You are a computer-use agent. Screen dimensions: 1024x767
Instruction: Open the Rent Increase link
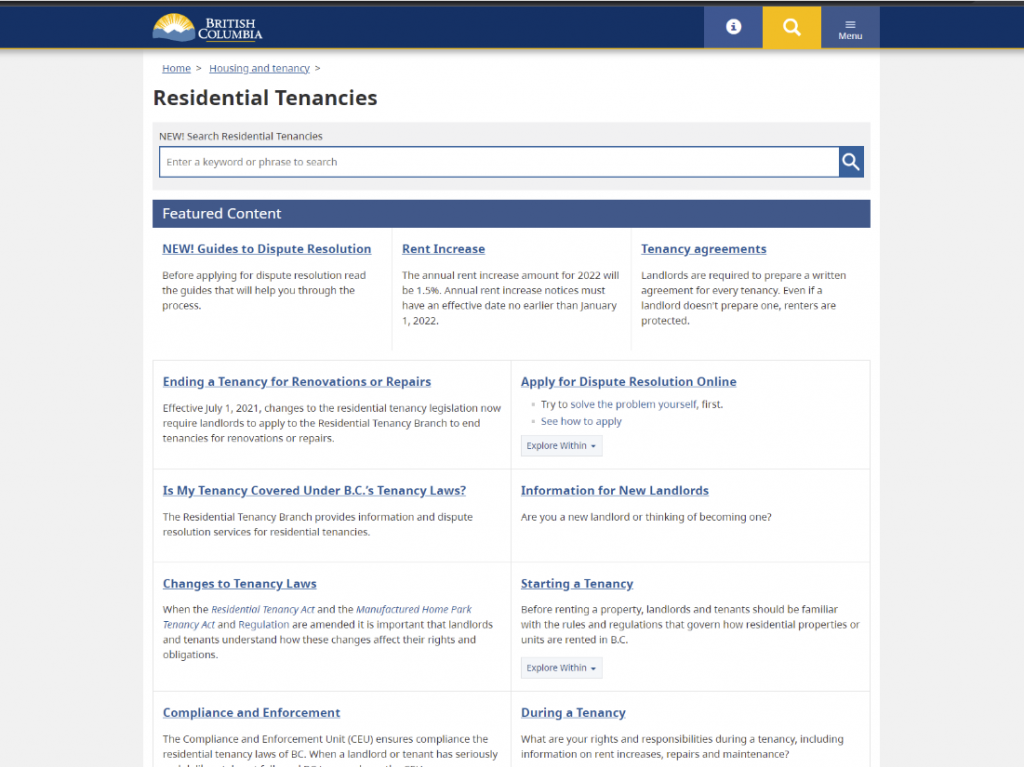(443, 249)
